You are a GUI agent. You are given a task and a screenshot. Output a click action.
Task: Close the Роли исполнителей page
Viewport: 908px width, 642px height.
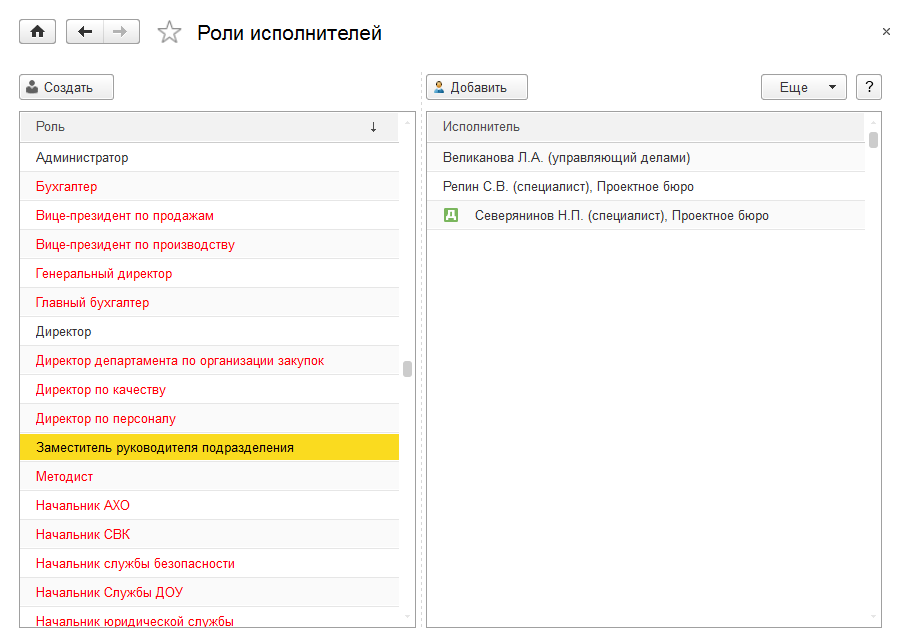tap(886, 32)
